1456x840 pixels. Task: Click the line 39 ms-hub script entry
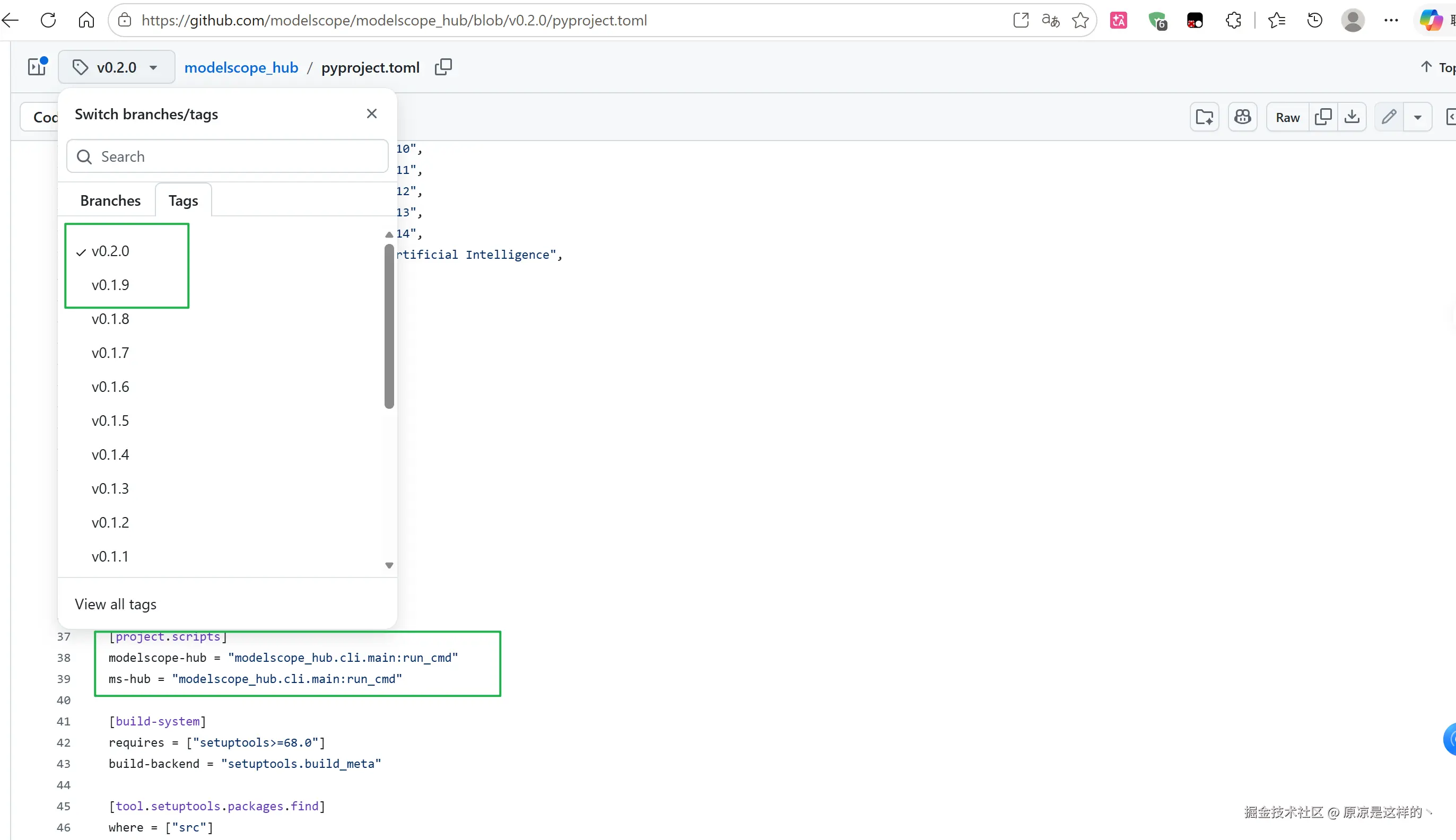click(x=255, y=679)
